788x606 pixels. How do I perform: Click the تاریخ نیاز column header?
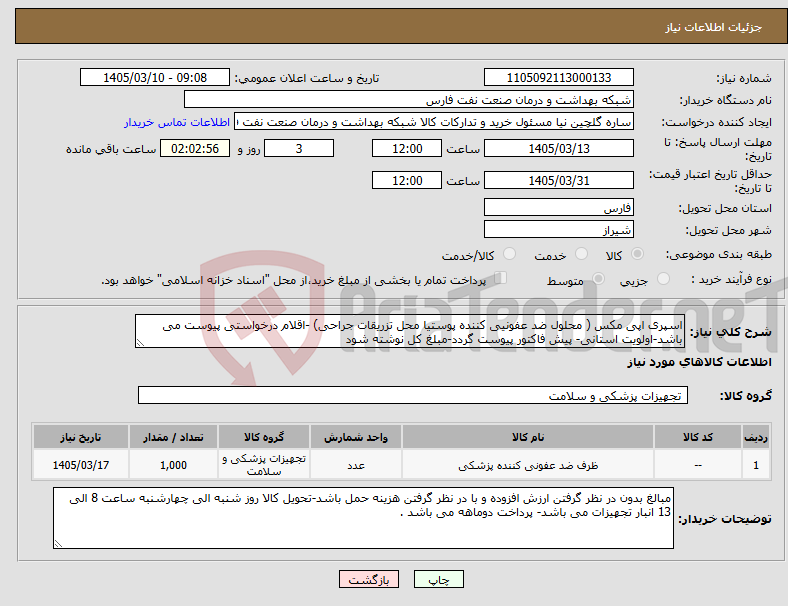point(81,437)
